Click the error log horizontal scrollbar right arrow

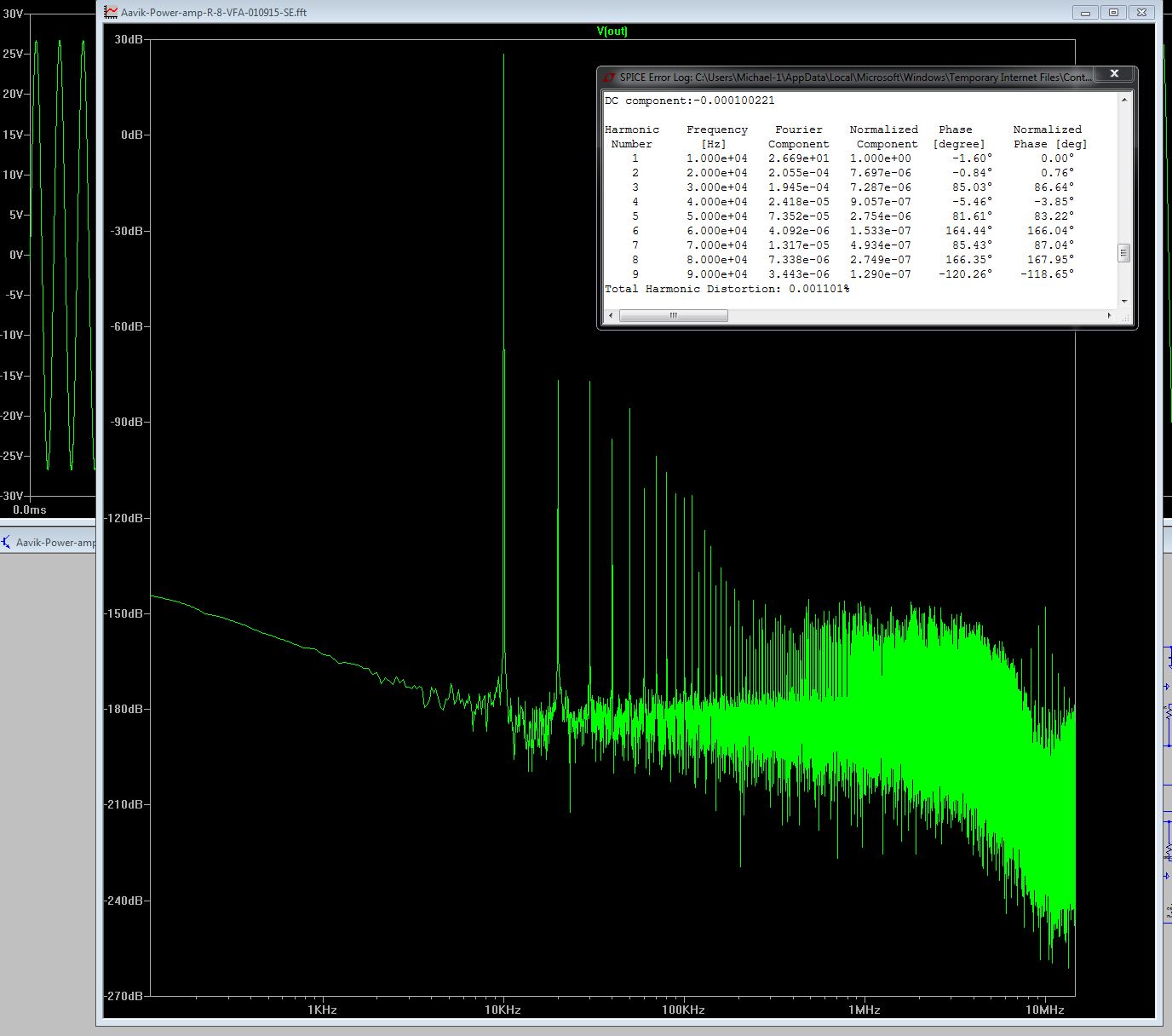[x=1109, y=315]
